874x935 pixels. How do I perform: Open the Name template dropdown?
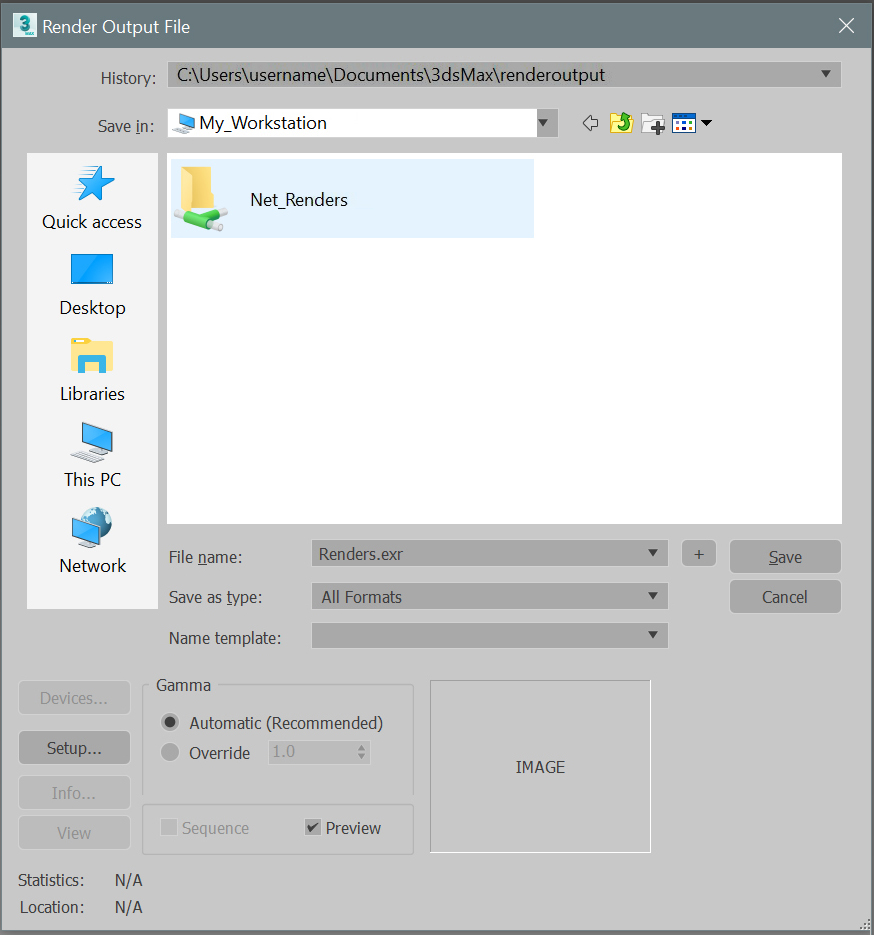(655, 635)
